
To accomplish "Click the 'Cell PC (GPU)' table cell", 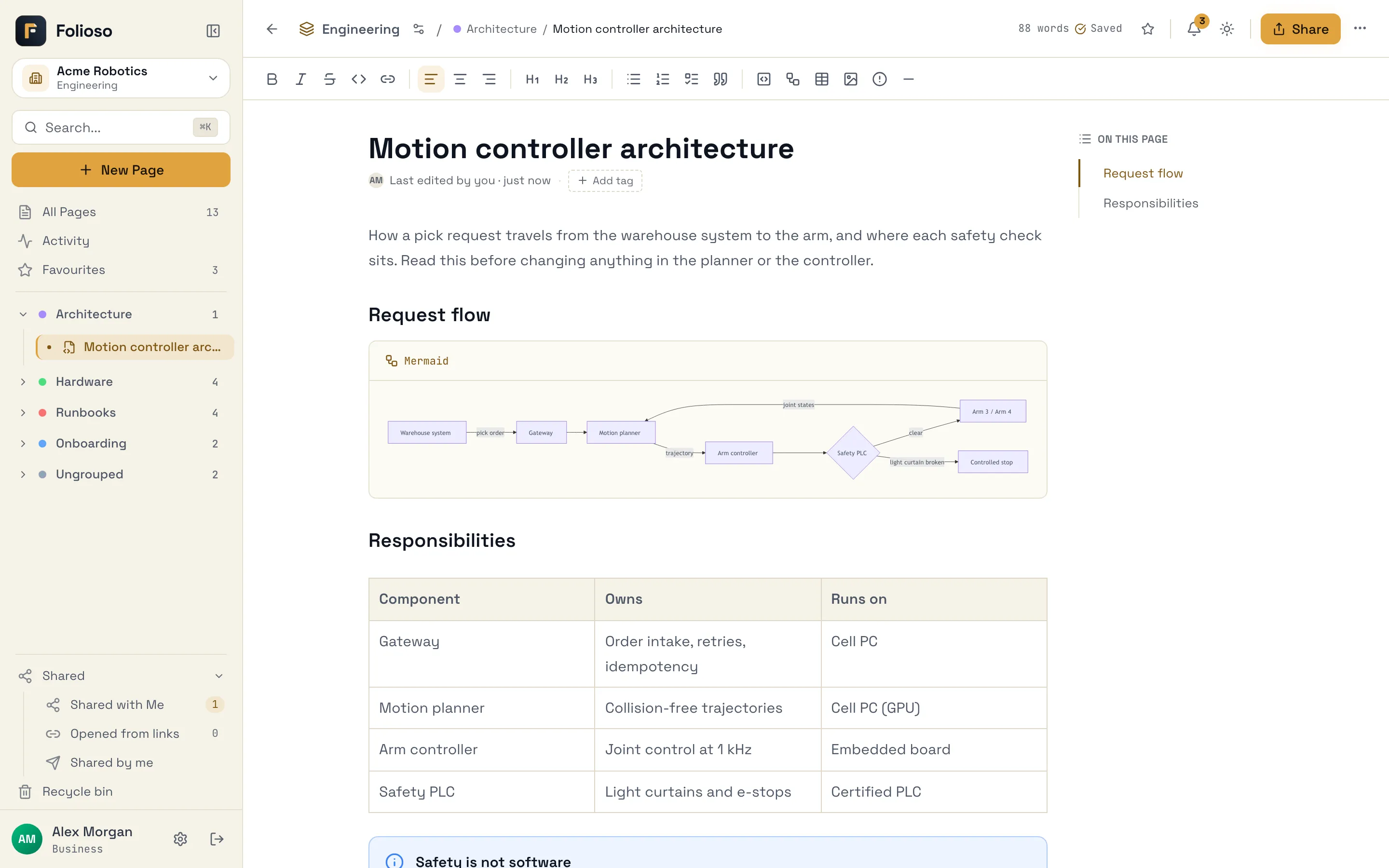I will [934, 708].
